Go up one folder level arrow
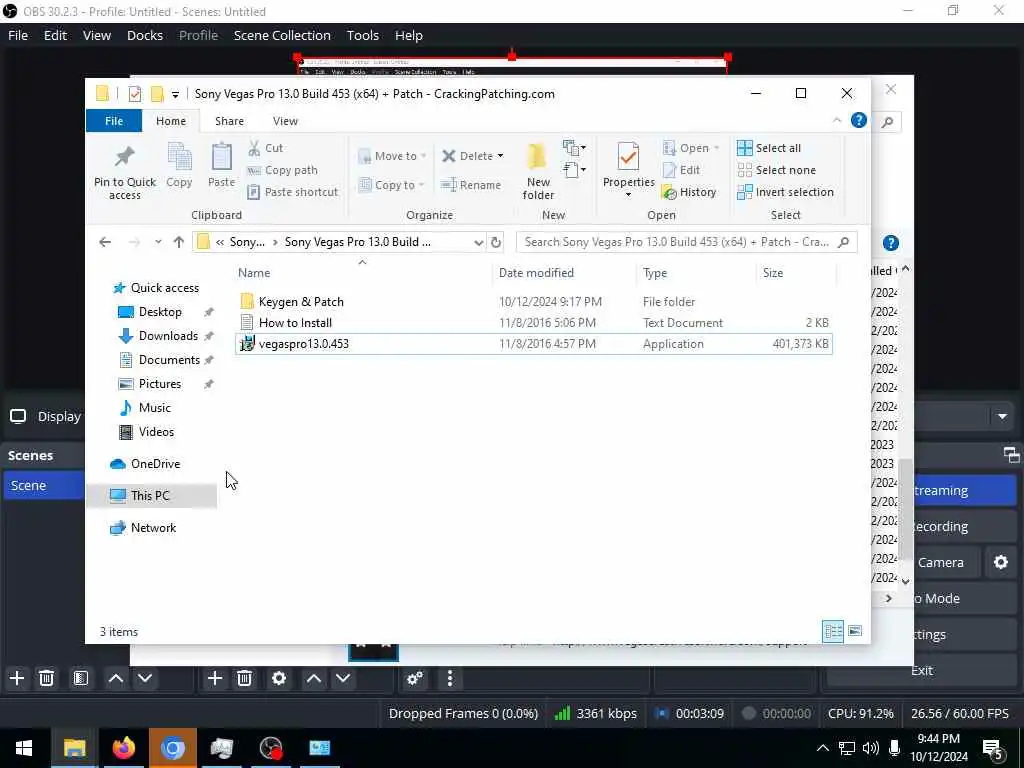 point(179,242)
